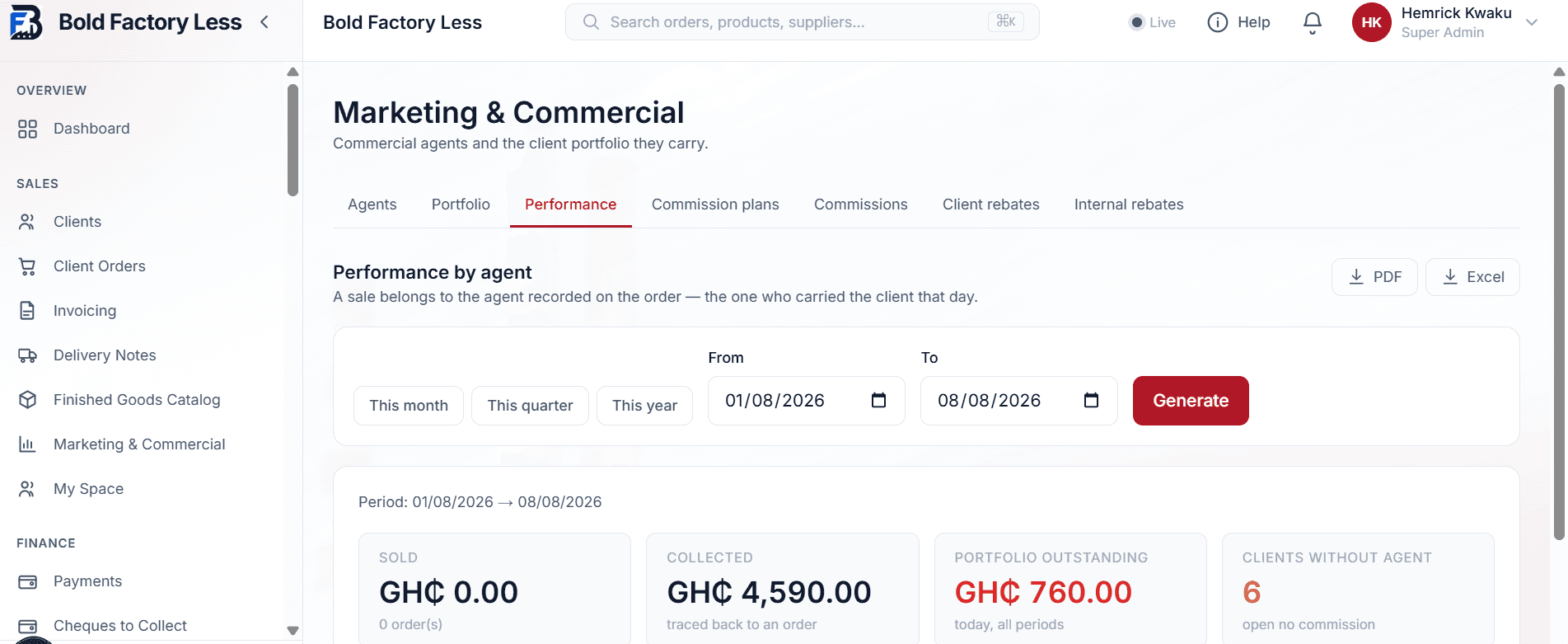This screenshot has height=644, width=1568.
Task: Click the main page scrollbar thumb
Action: pos(1559,312)
